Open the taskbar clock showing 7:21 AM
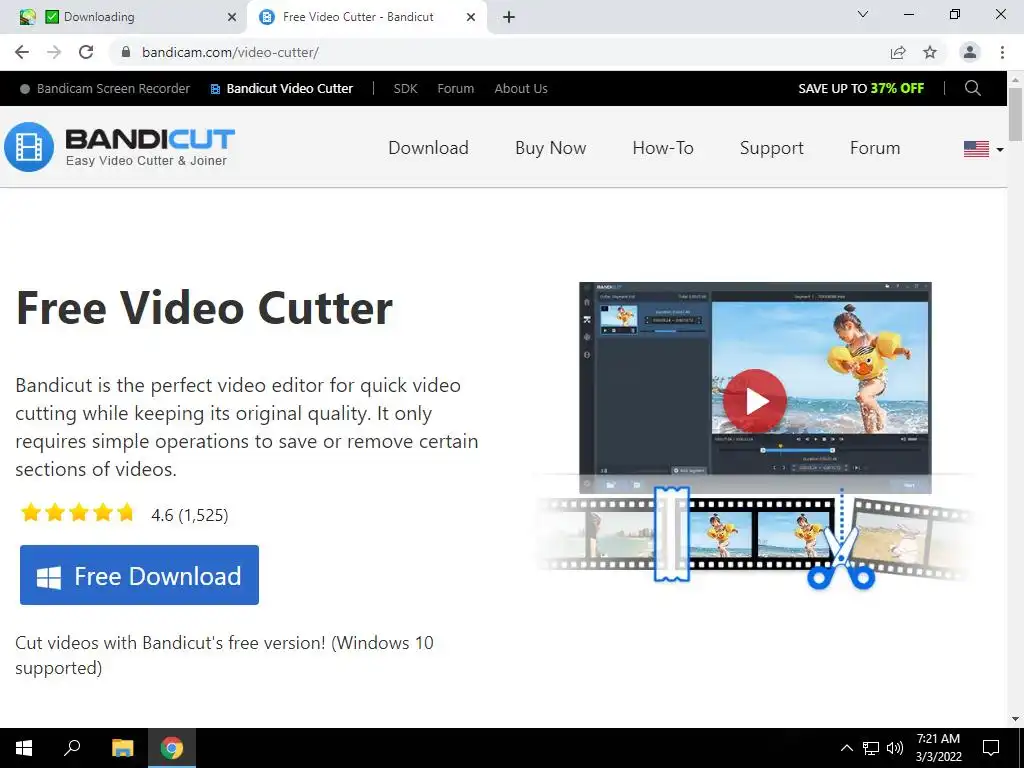 (938, 748)
